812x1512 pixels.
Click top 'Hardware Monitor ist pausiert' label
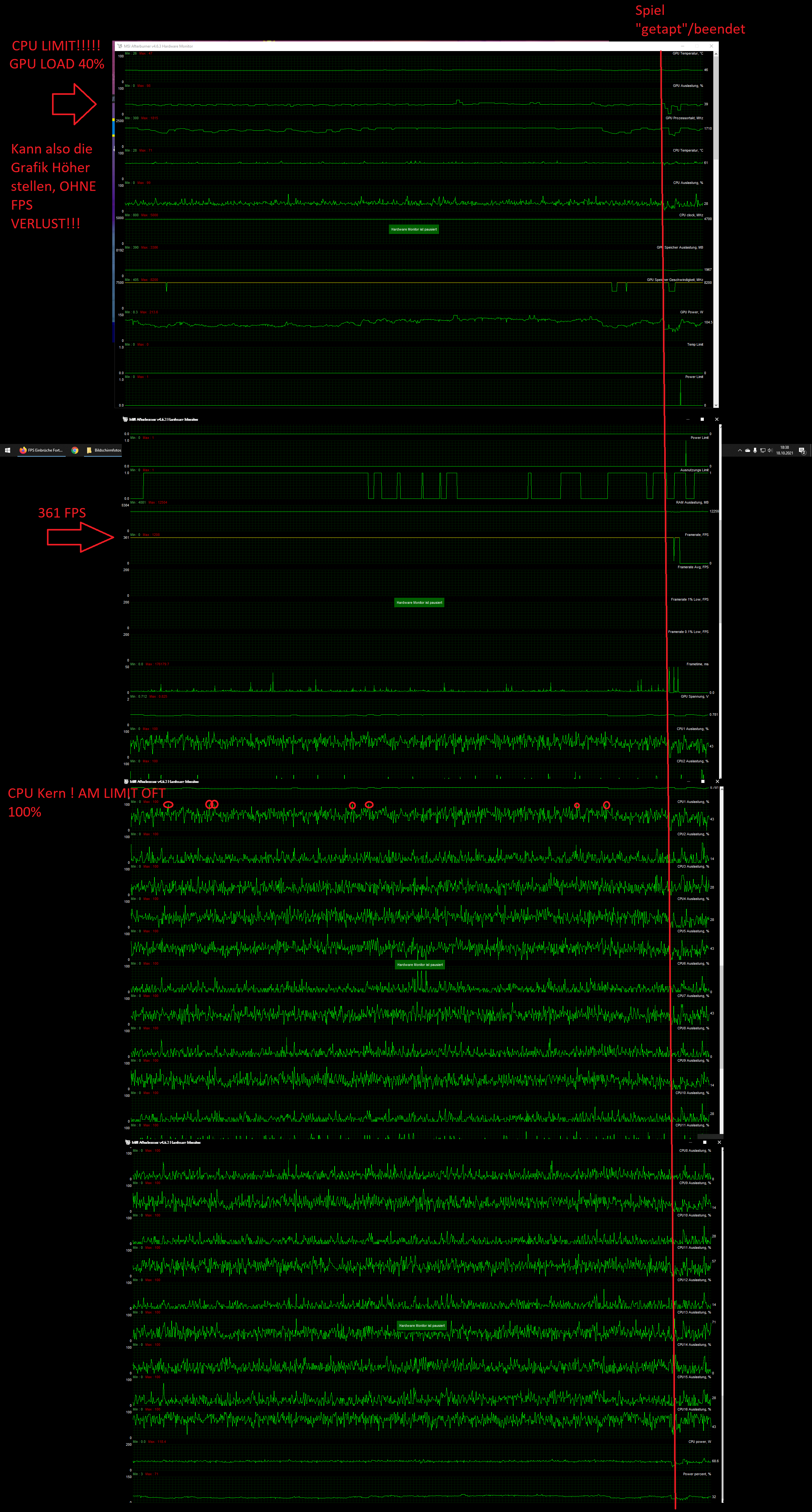(x=413, y=229)
